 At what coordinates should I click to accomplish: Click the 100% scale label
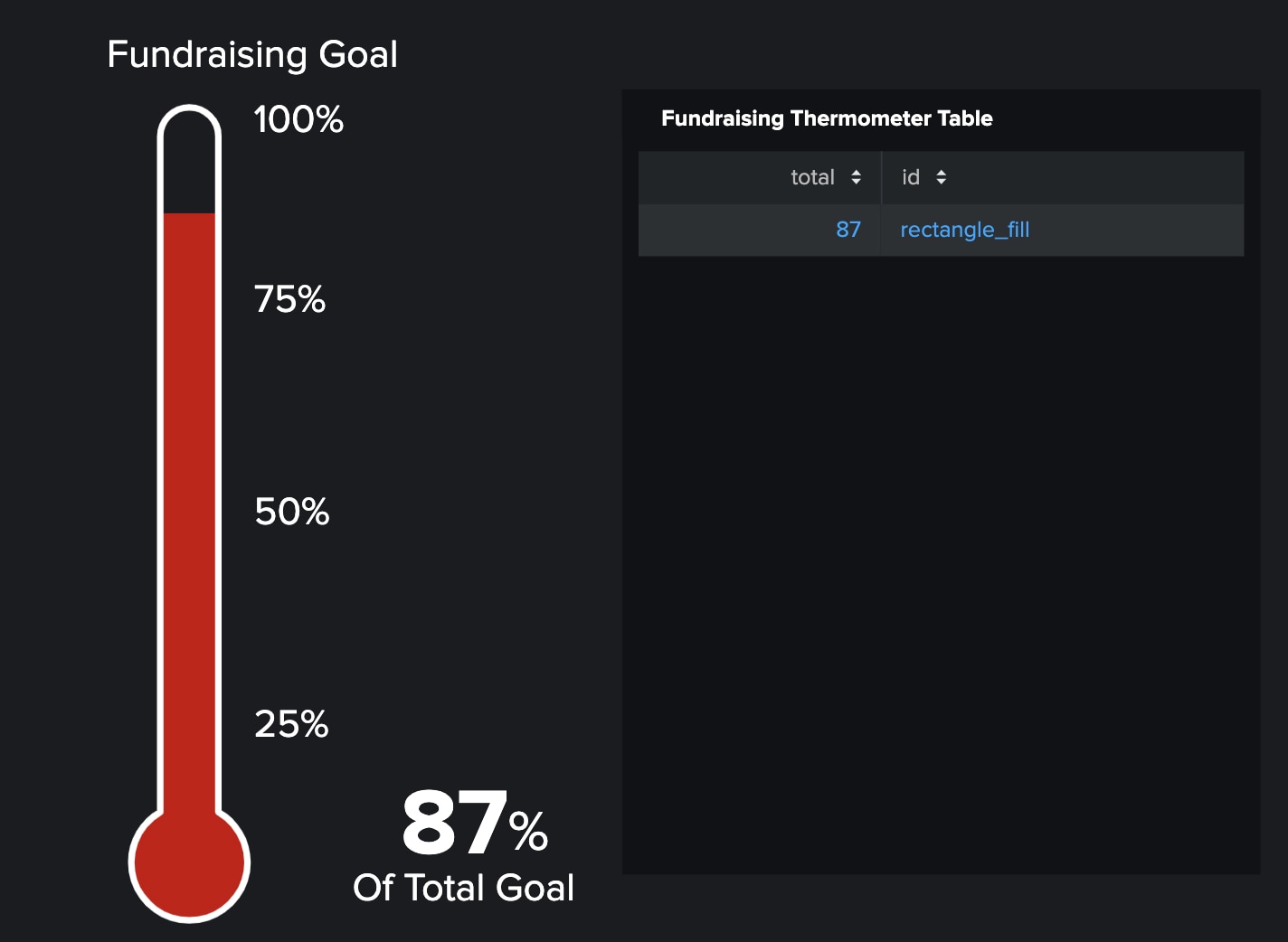(x=298, y=119)
